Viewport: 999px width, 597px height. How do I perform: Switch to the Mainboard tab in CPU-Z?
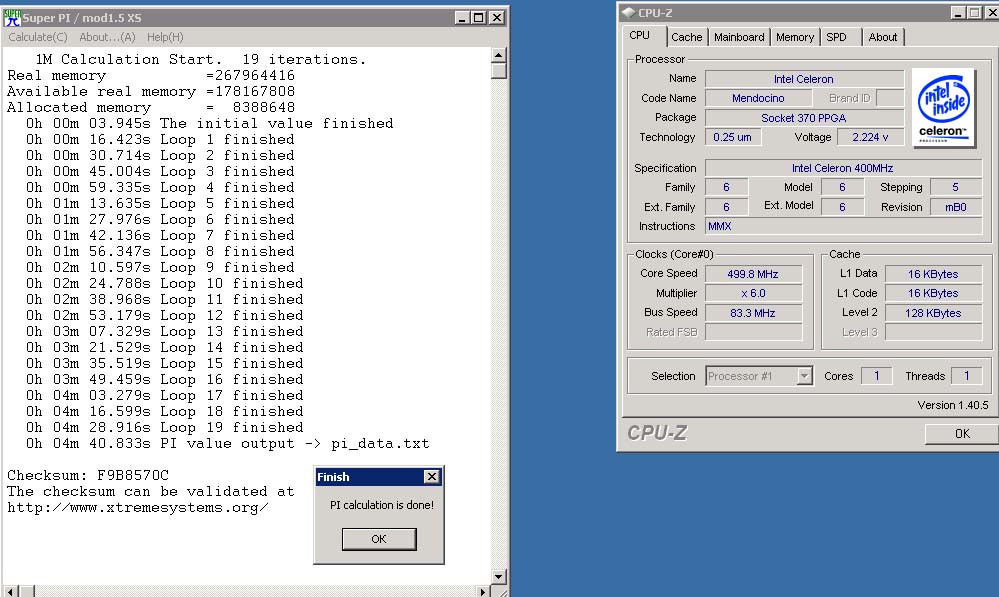(x=738, y=37)
